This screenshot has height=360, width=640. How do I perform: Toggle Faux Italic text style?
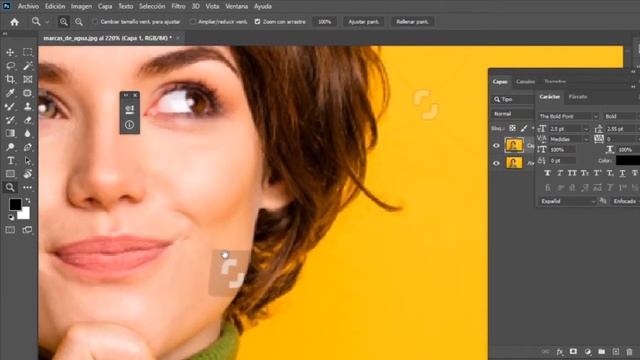pyautogui.click(x=560, y=173)
